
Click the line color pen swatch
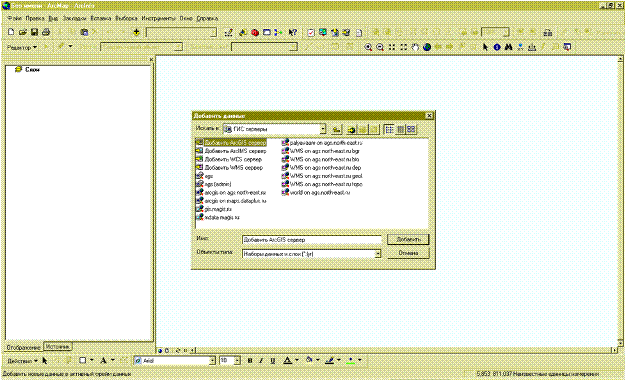point(329,361)
